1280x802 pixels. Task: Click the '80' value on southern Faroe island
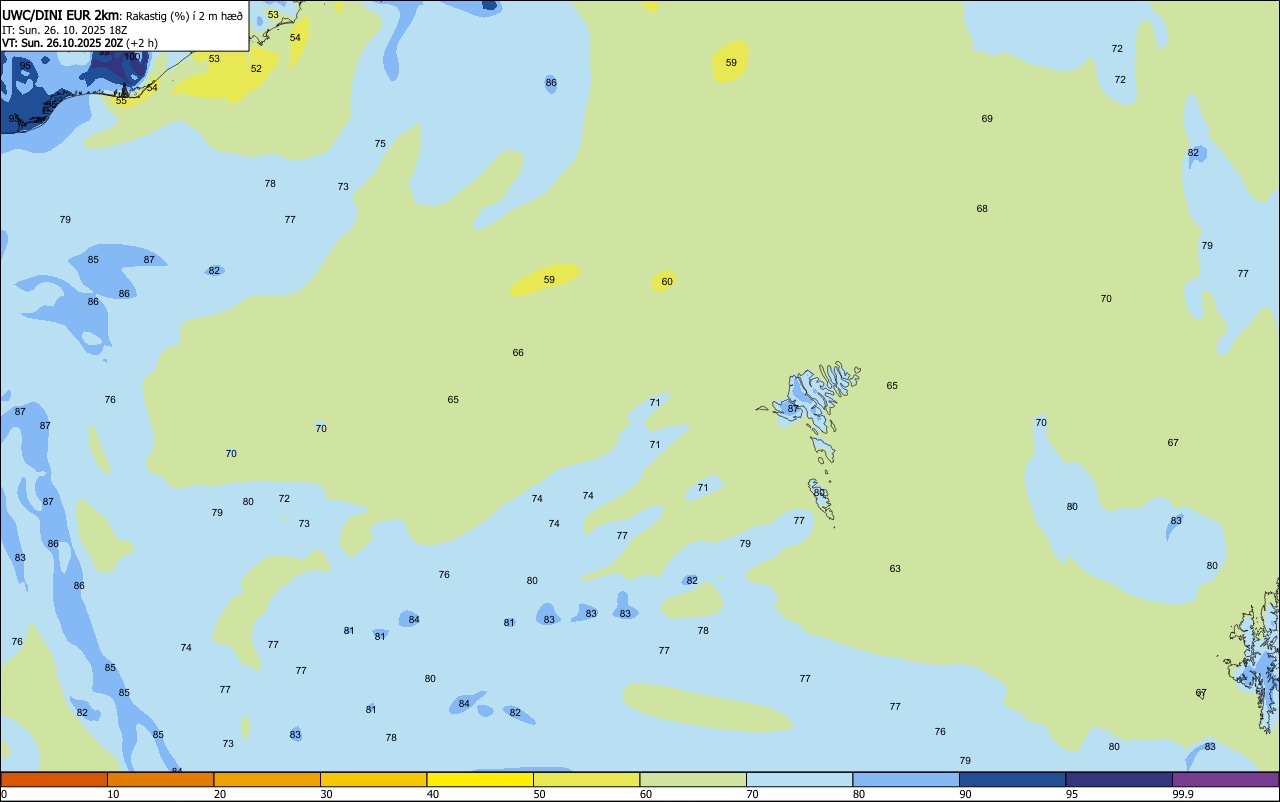click(x=819, y=493)
